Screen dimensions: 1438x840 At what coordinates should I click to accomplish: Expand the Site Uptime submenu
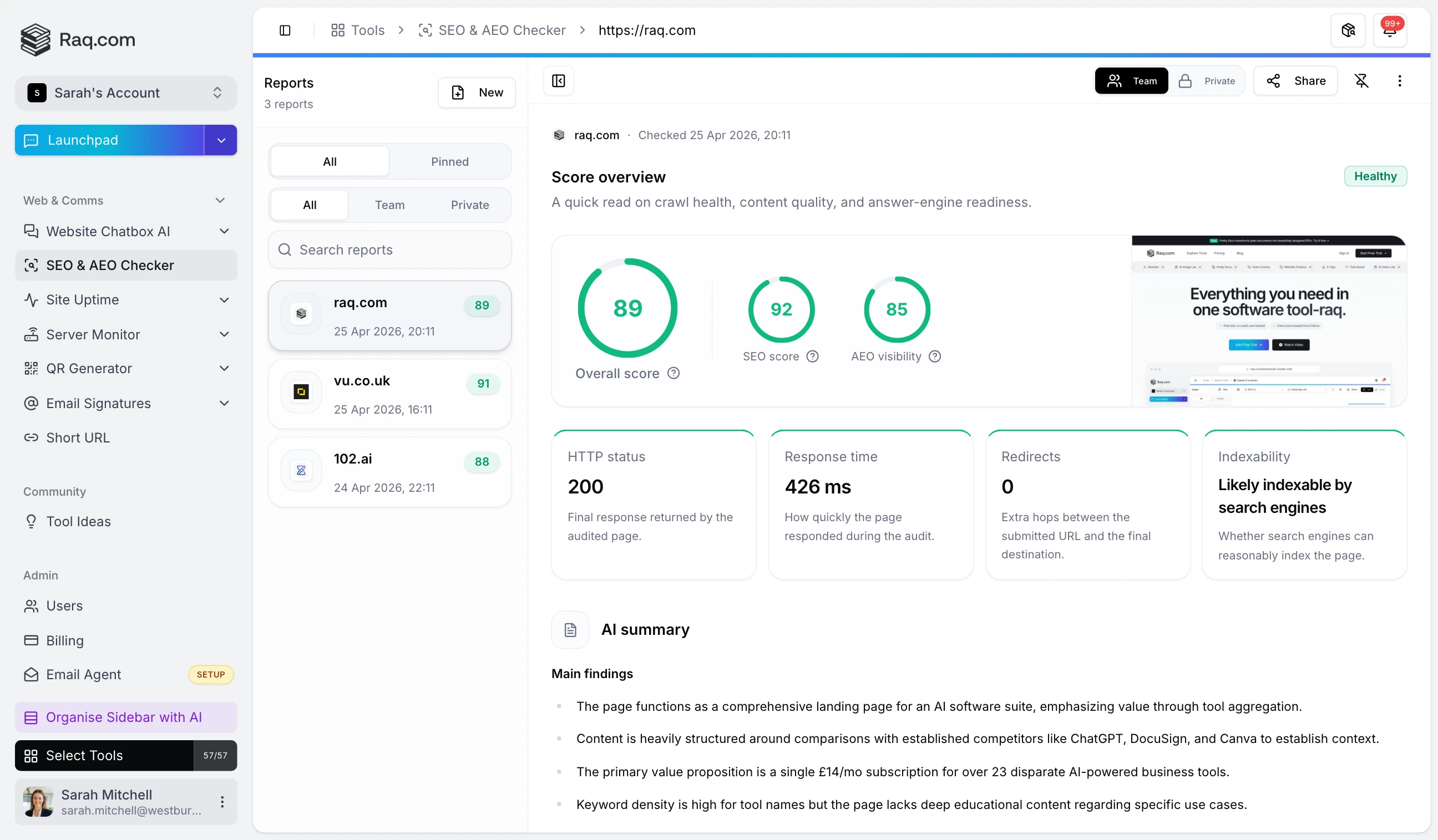click(x=224, y=300)
